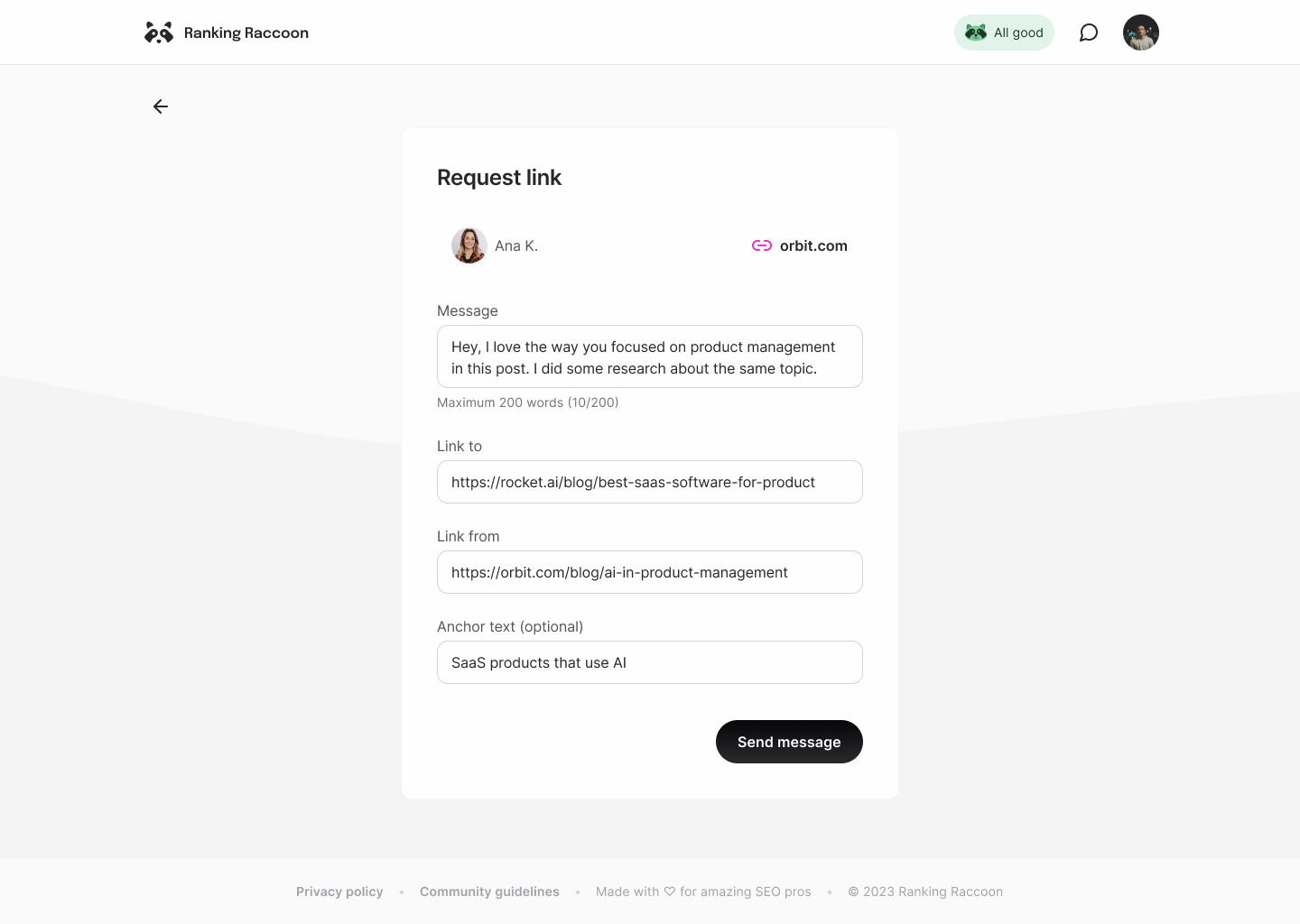Click the heart icon in the footer
This screenshot has width=1300, height=924.
[x=670, y=892]
